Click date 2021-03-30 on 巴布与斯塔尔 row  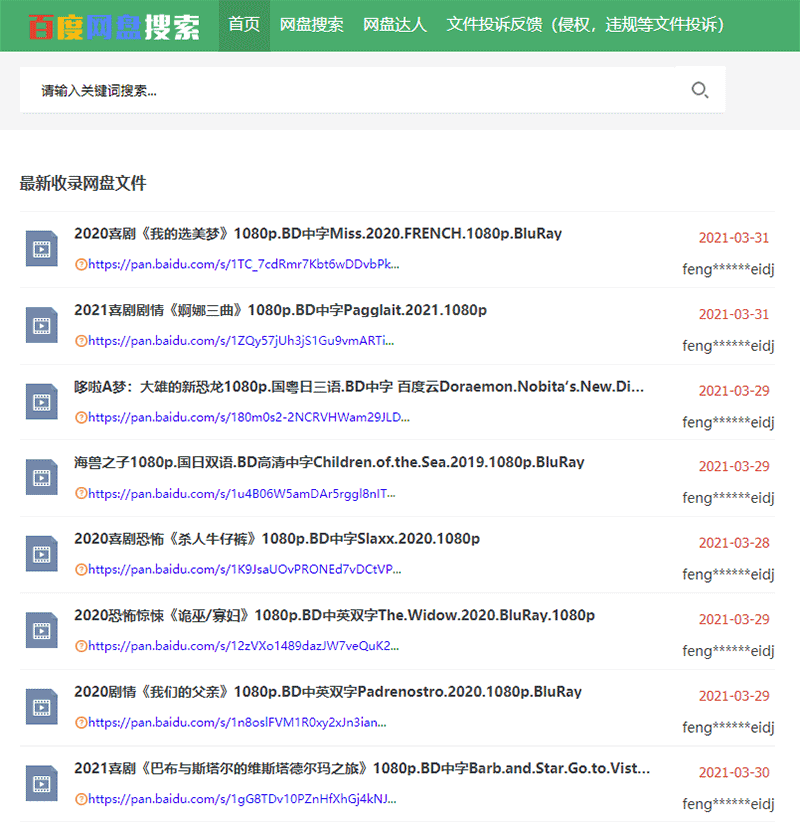[x=734, y=773]
